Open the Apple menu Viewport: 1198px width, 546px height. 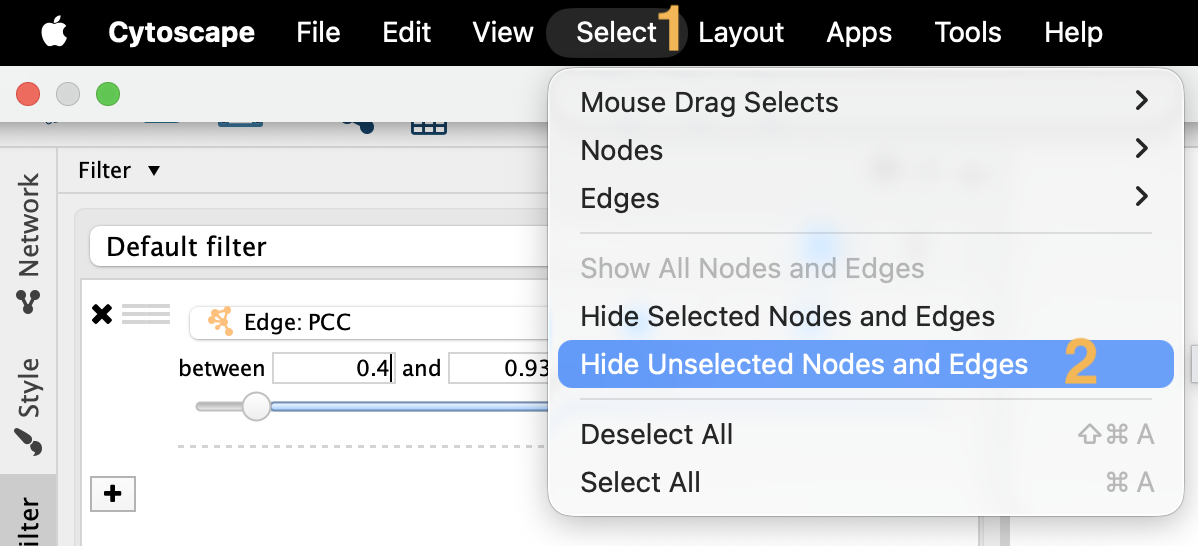(54, 33)
